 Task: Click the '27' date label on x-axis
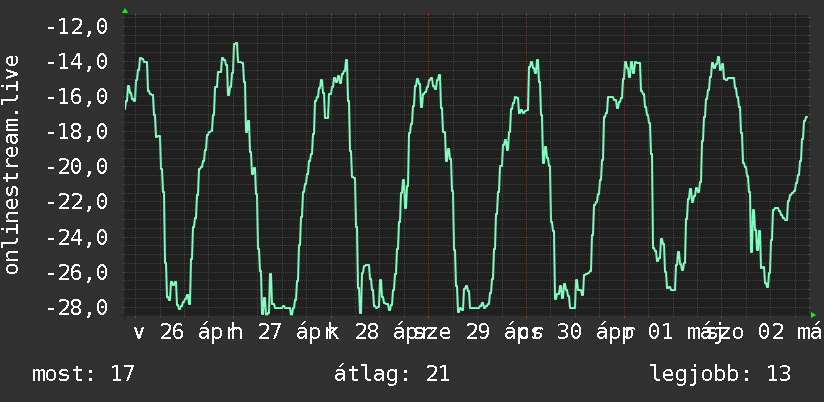pos(270,332)
